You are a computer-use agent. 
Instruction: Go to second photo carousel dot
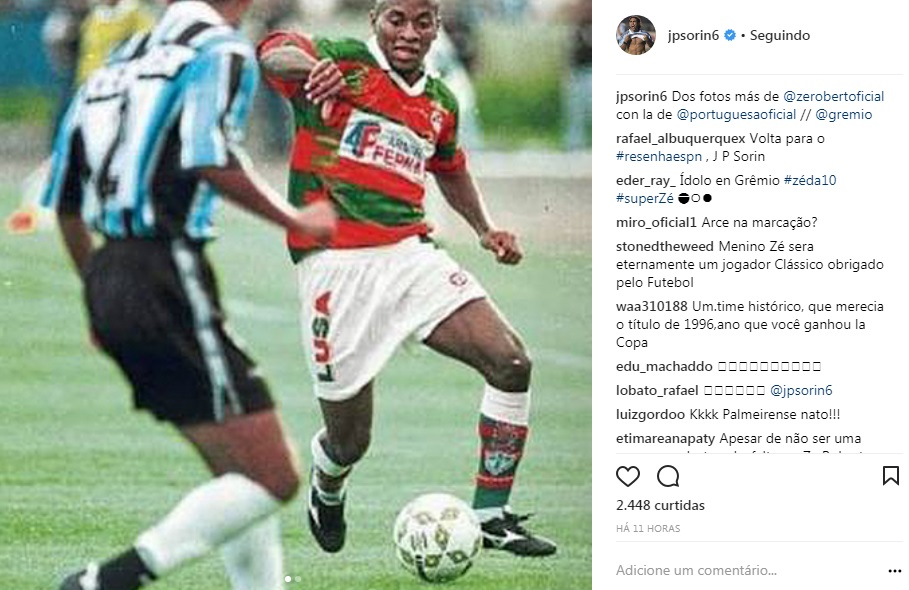click(x=298, y=578)
